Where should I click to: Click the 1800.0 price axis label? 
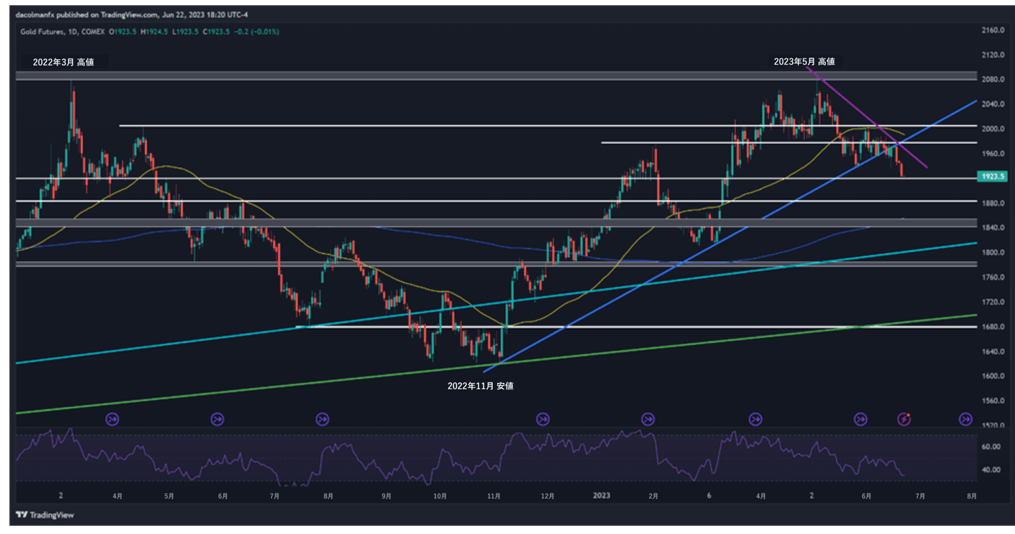click(x=992, y=252)
